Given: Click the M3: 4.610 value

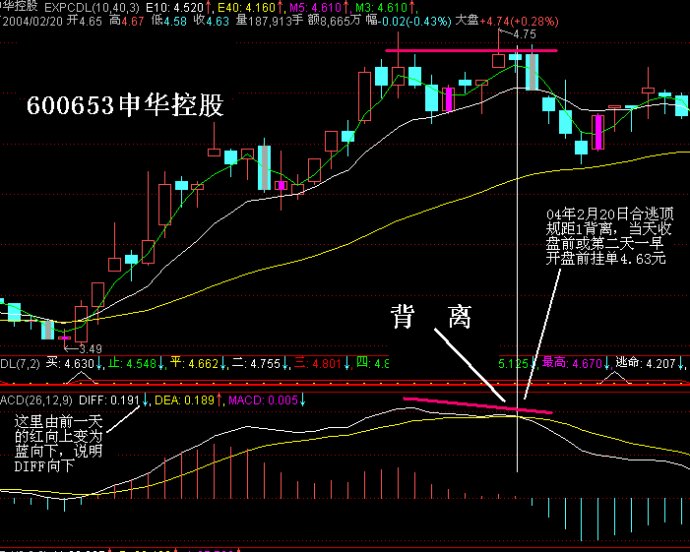Looking at the screenshot, I should coord(384,7).
